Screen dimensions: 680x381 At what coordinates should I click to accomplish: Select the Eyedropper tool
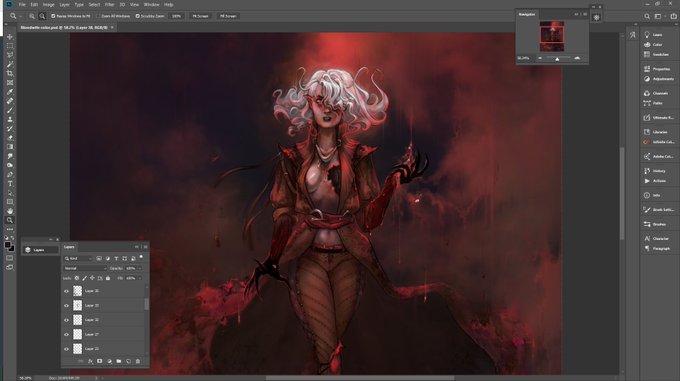point(10,92)
